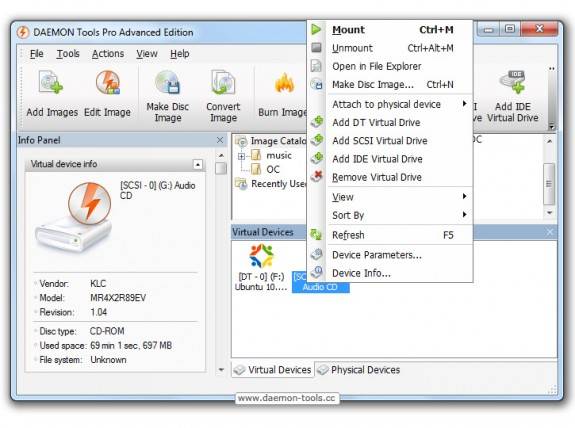Choose Mount from the context menu

pos(391,30)
